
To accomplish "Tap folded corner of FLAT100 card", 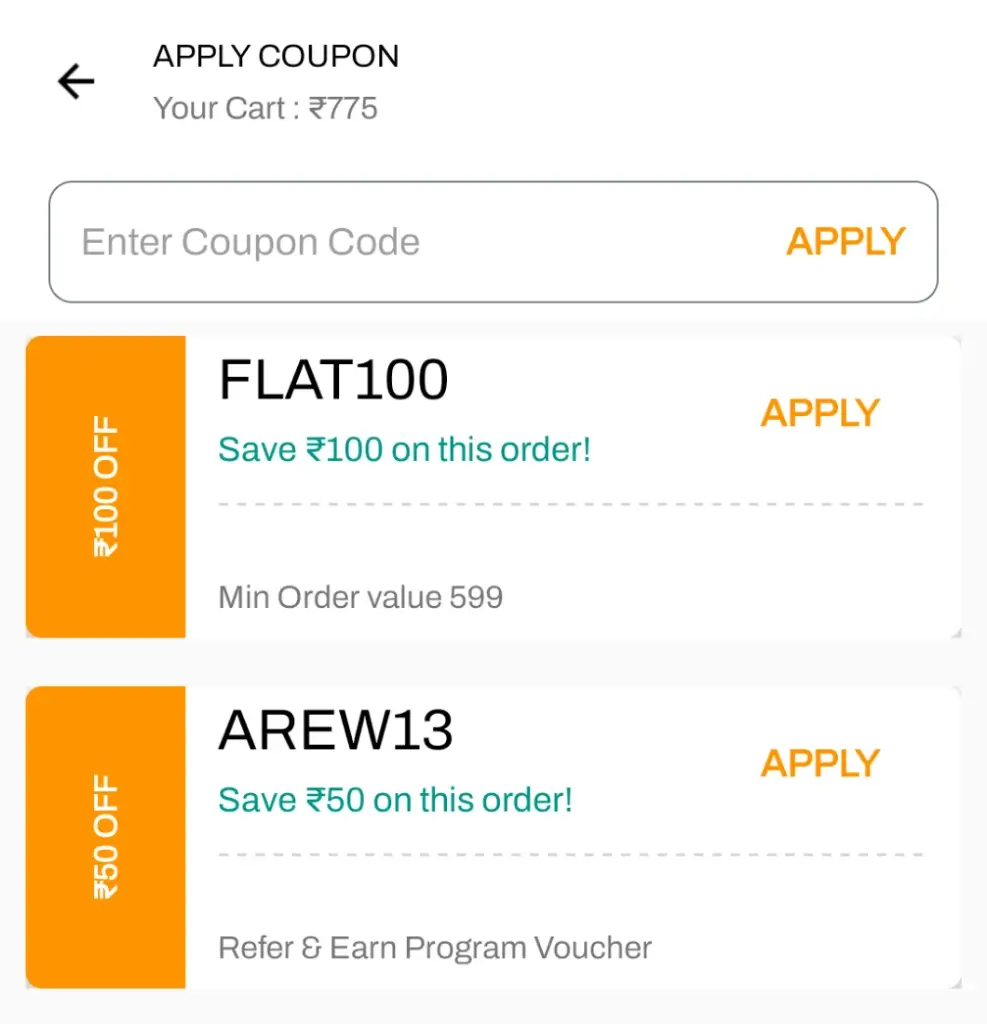I will (956, 633).
